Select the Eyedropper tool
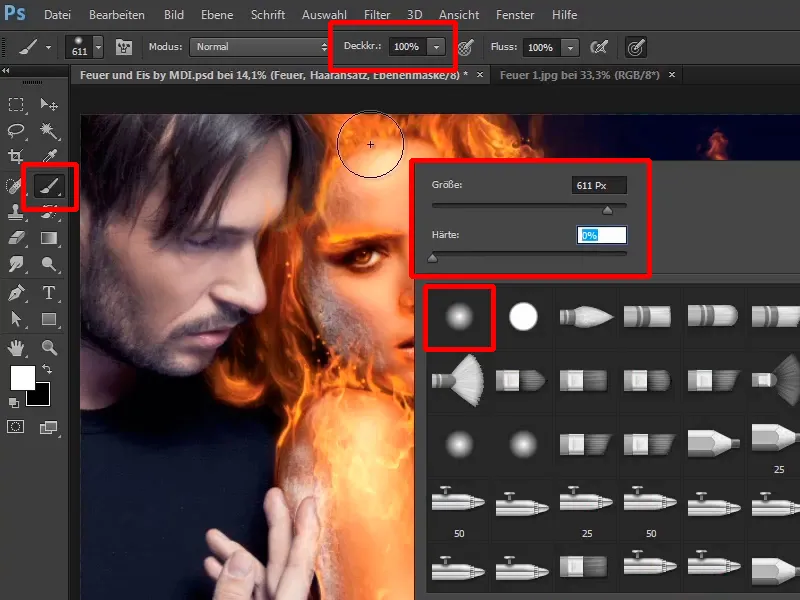The width and height of the screenshot is (800, 600). [x=49, y=156]
